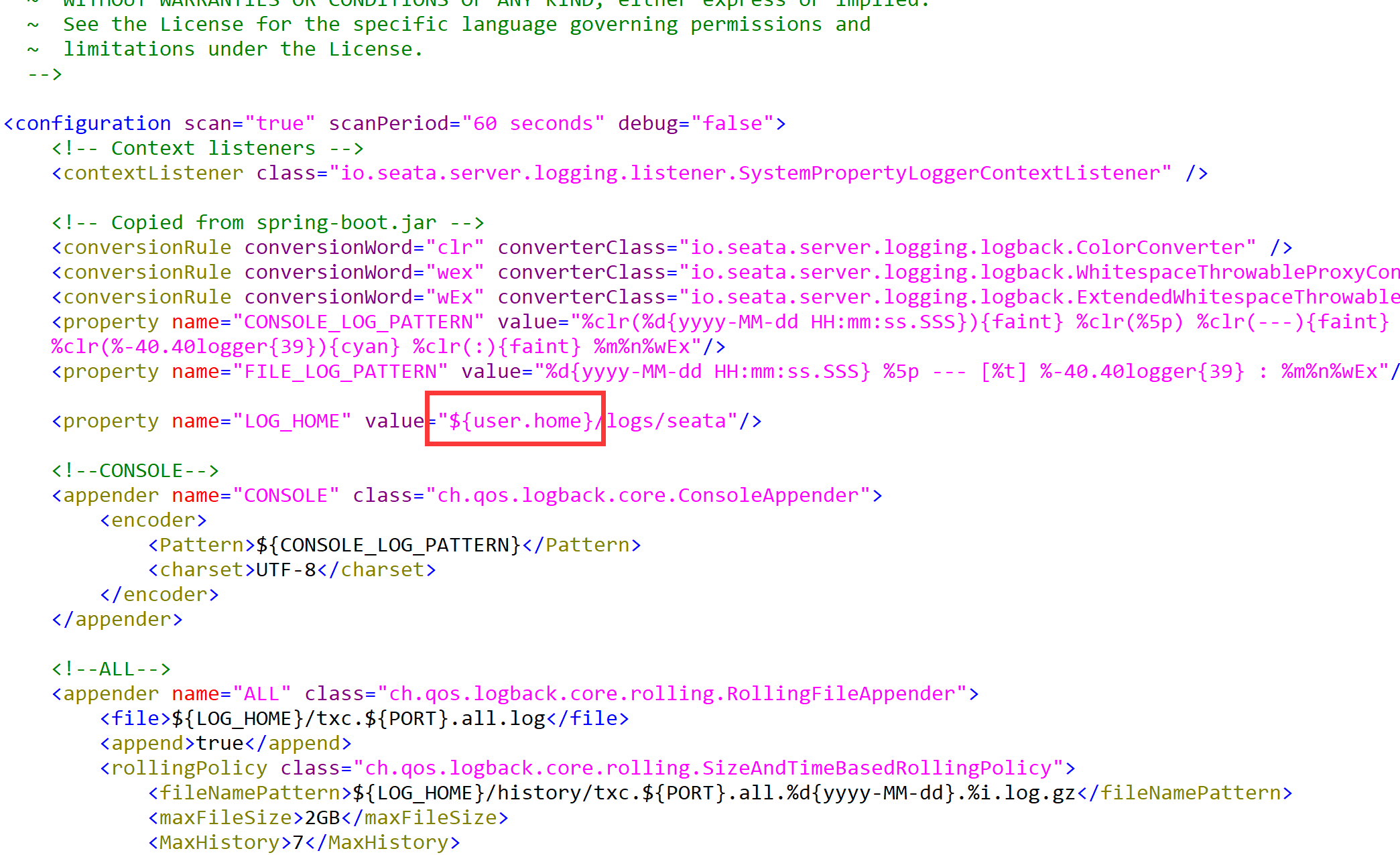The width and height of the screenshot is (1400, 855).
Task: Click the 2GB maxFileSize value
Action: (x=322, y=817)
